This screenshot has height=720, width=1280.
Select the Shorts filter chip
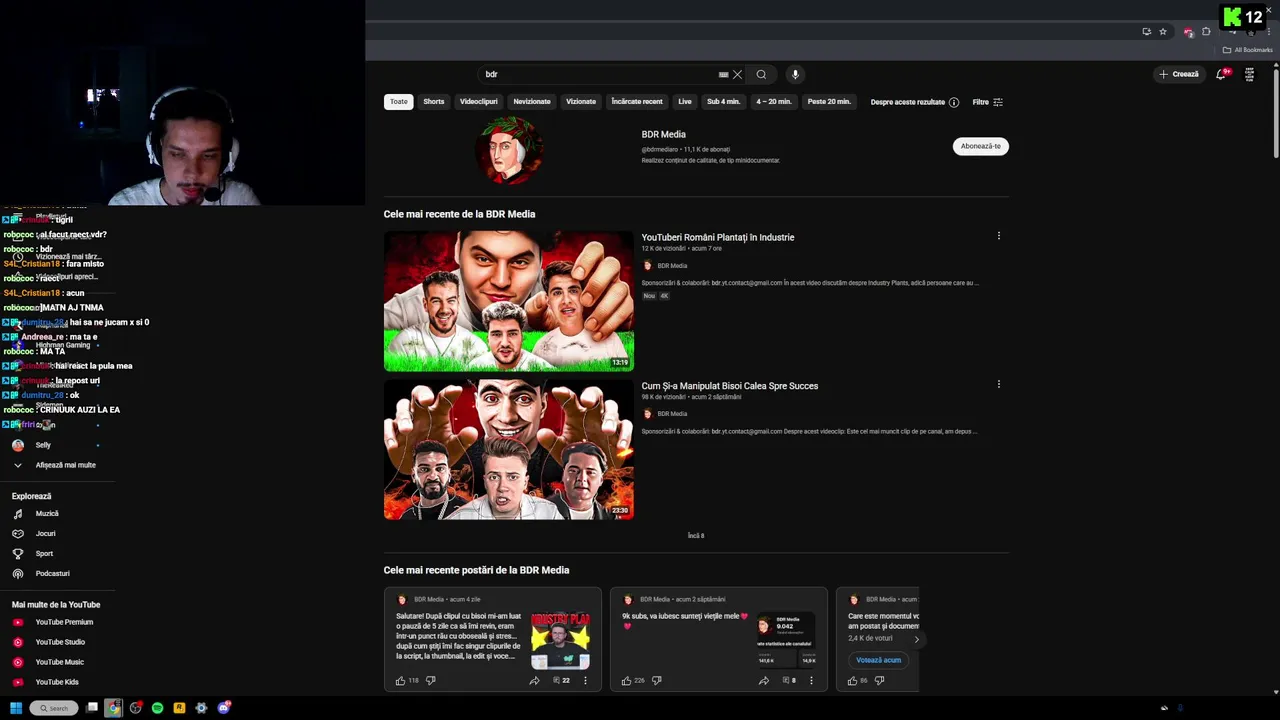click(433, 102)
